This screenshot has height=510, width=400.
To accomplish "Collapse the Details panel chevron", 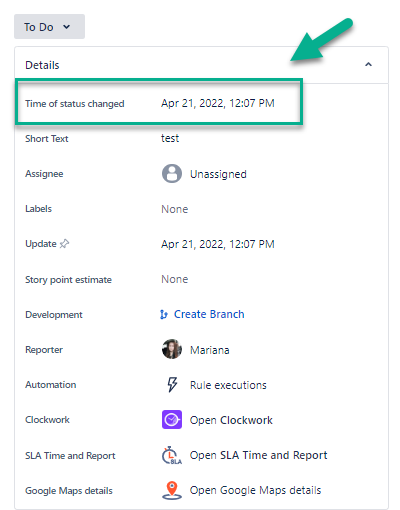I will [x=368, y=64].
